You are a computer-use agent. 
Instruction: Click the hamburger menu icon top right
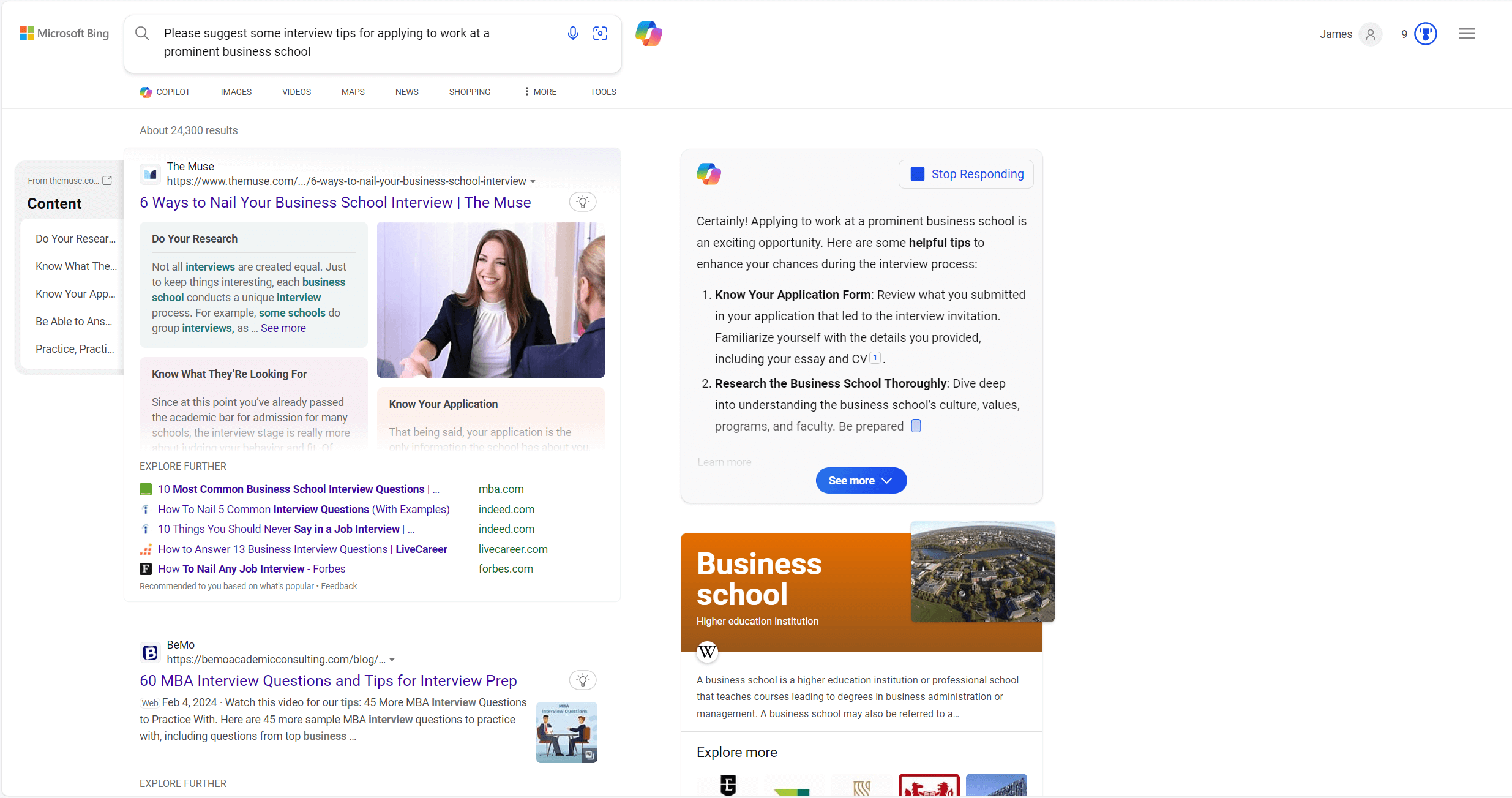(1468, 33)
